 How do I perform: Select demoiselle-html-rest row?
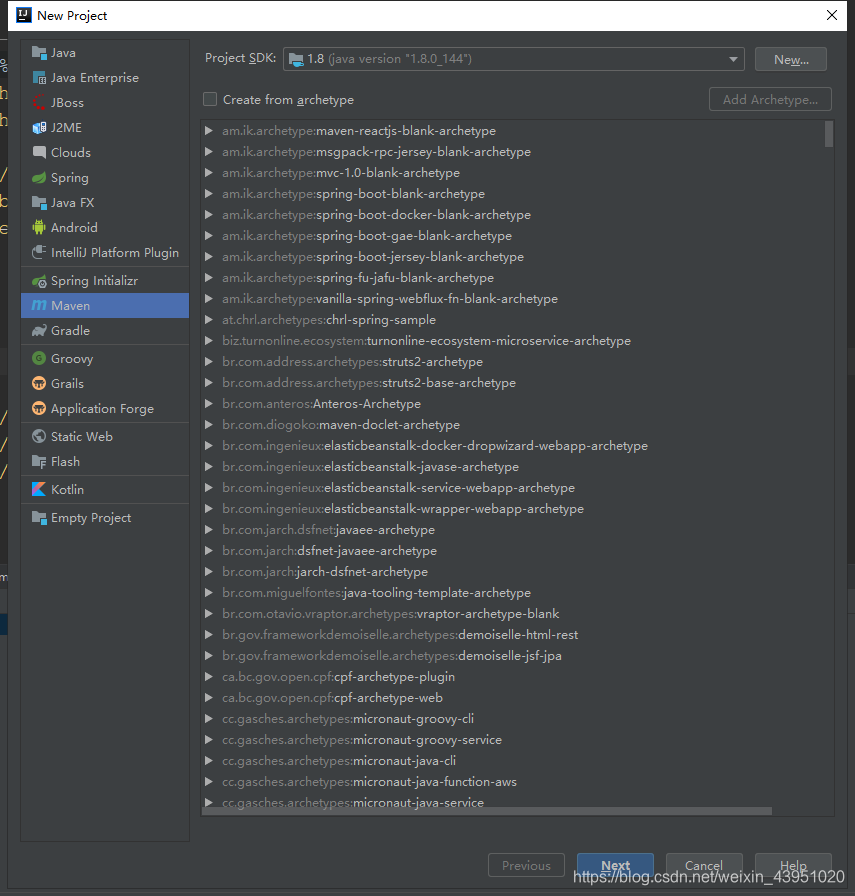(x=513, y=635)
